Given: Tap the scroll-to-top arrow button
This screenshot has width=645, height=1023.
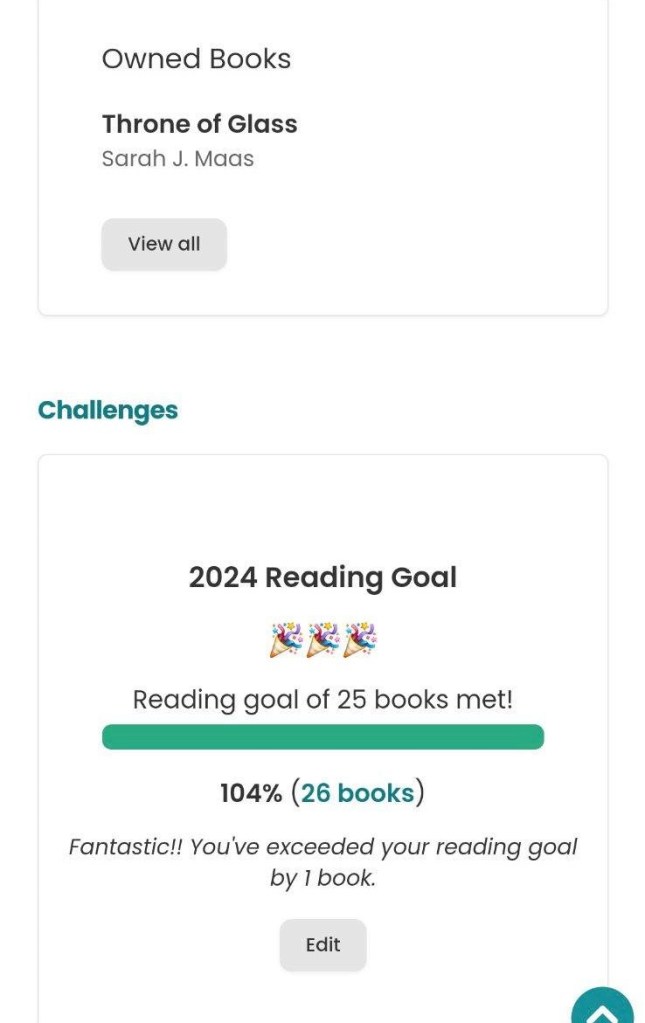Looking at the screenshot, I should coord(602,1008).
